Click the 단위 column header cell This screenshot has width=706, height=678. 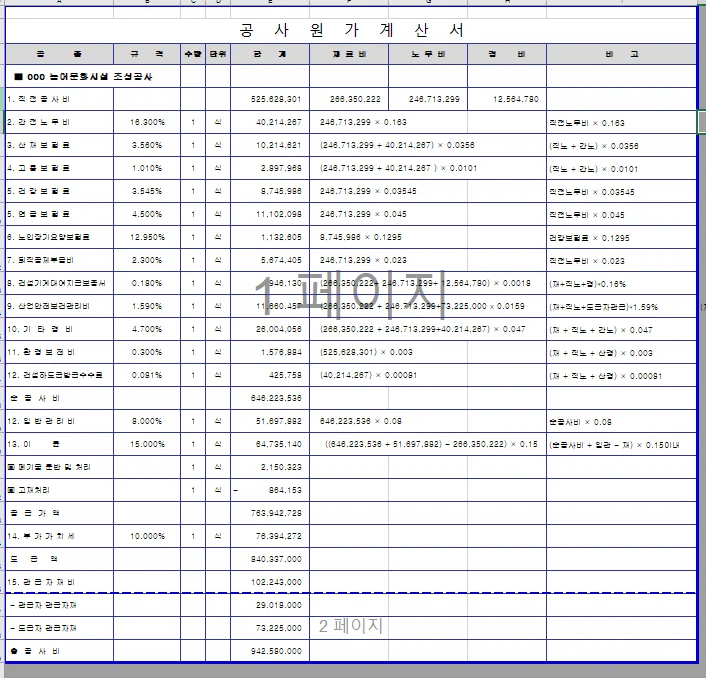point(218,54)
